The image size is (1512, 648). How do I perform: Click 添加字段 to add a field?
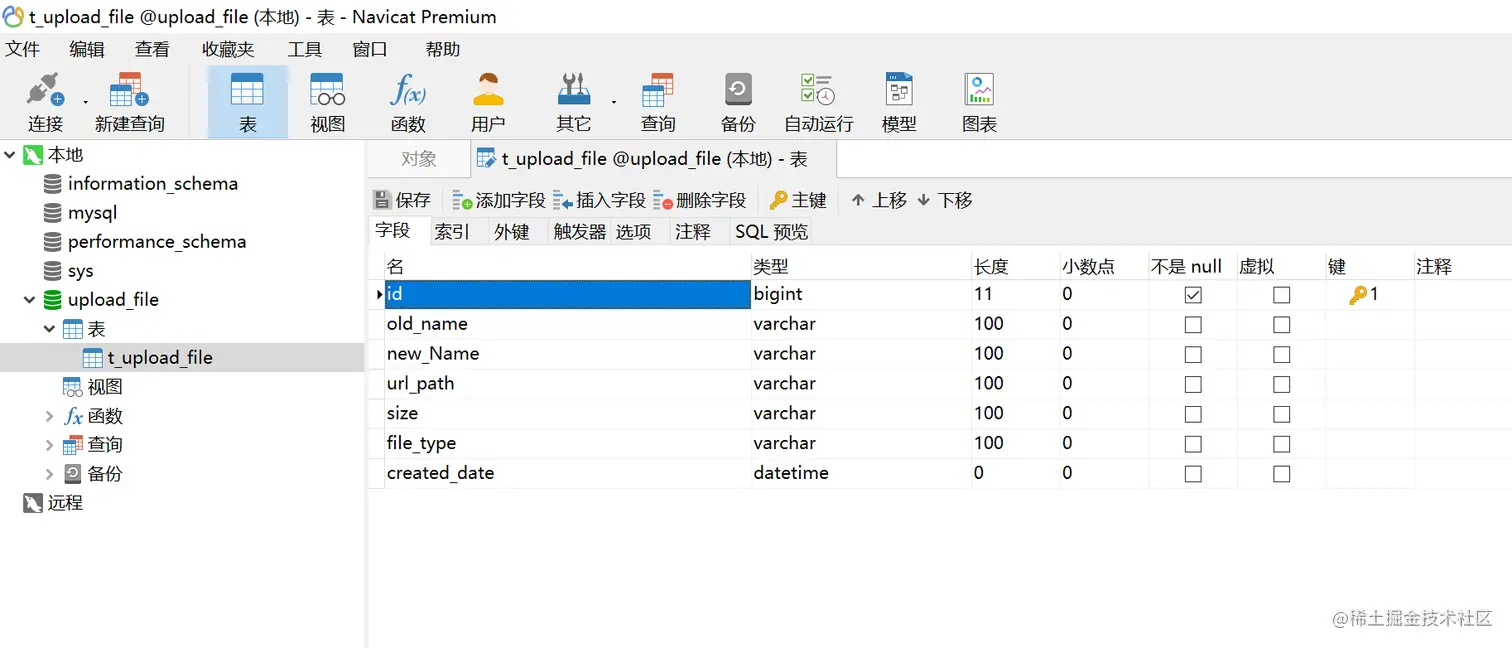(499, 200)
